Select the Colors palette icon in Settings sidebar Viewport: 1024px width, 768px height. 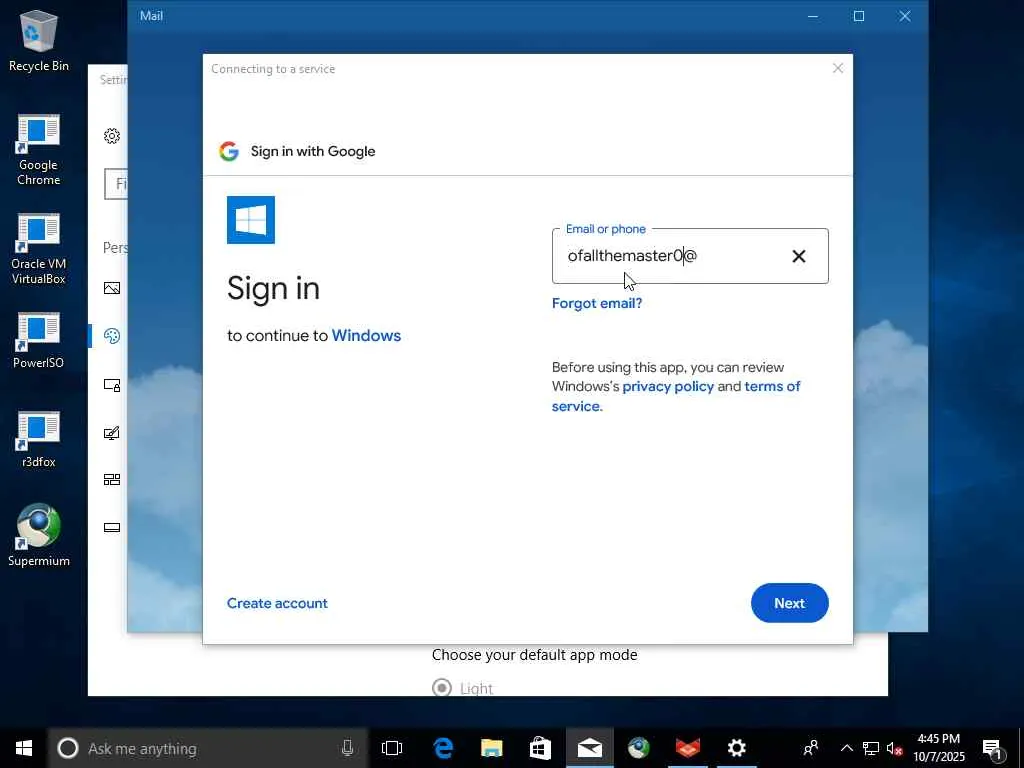[112, 336]
